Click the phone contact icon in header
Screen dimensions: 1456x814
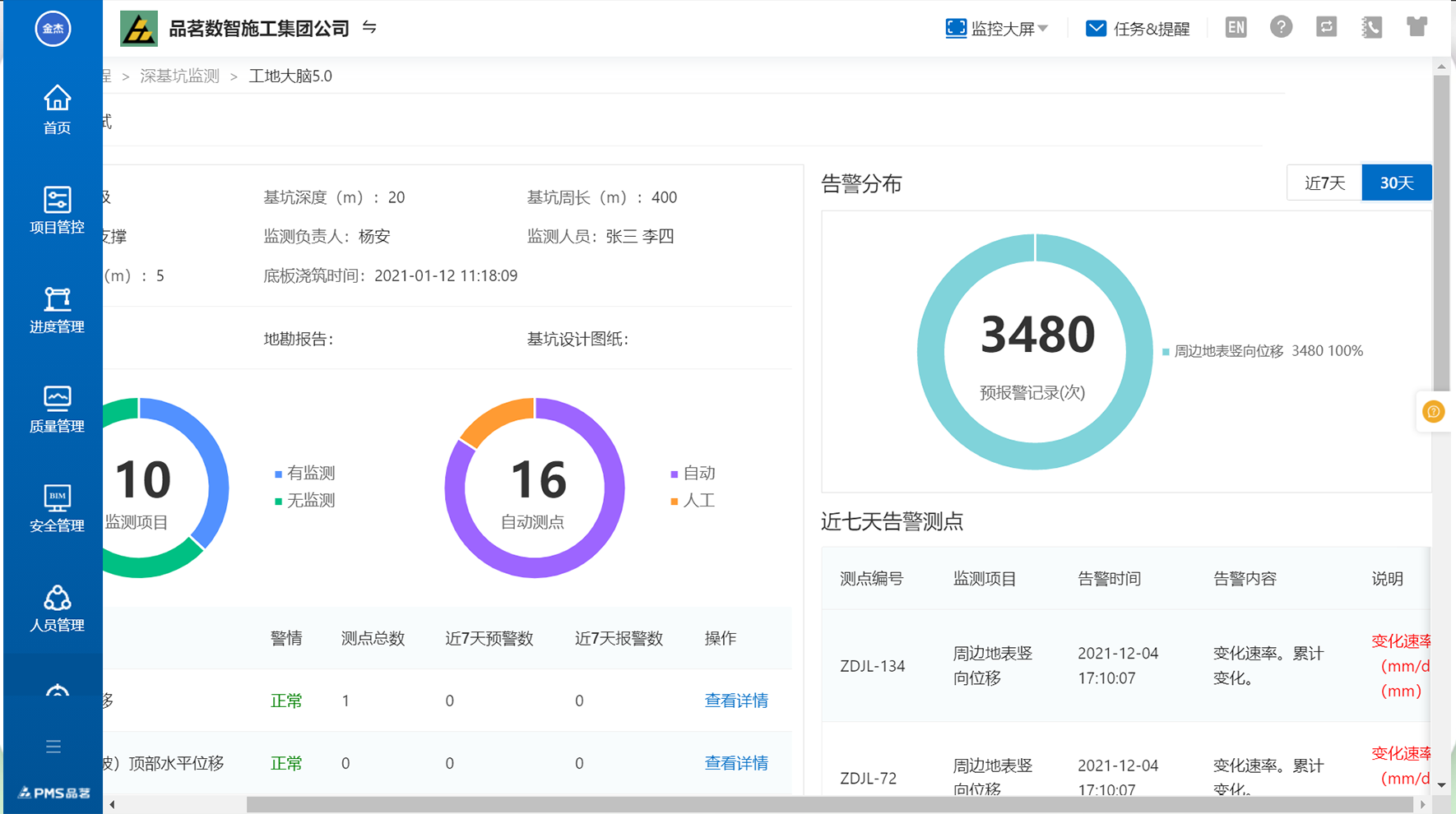pos(1371,27)
